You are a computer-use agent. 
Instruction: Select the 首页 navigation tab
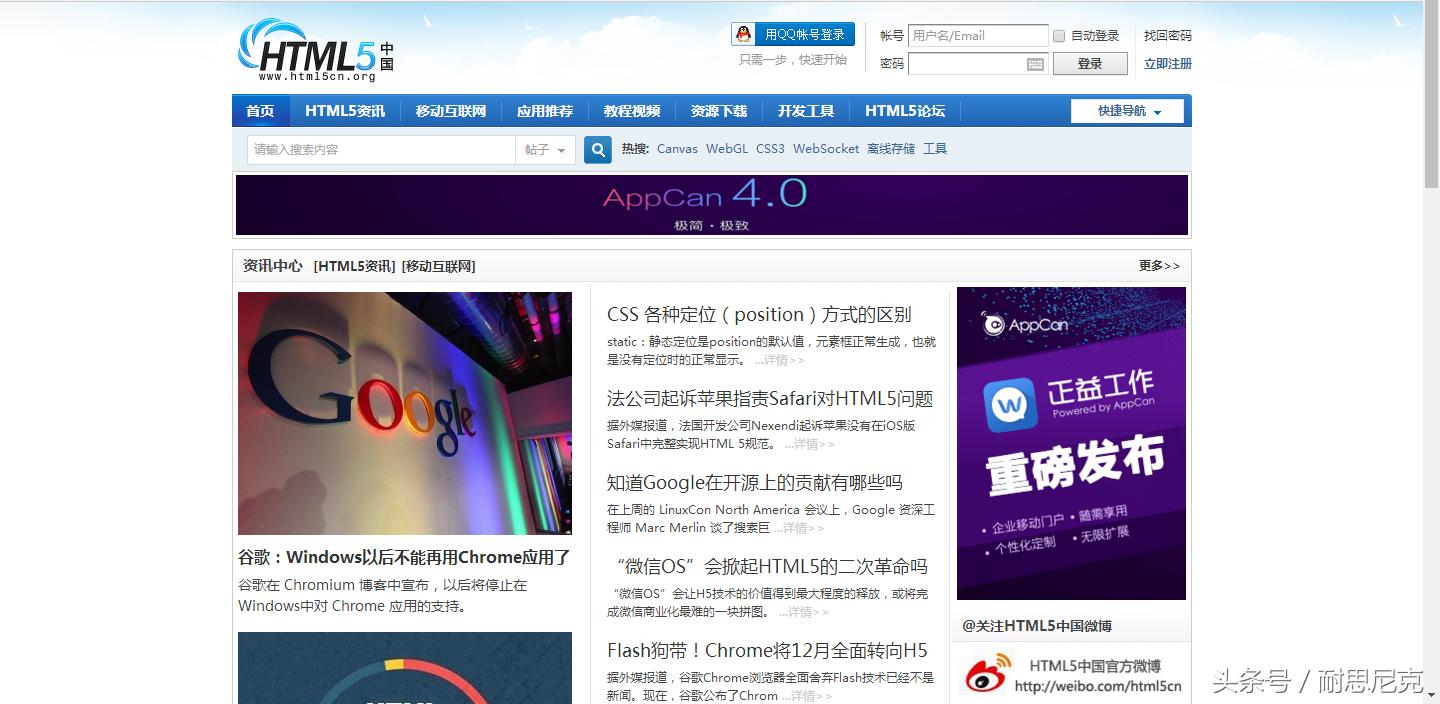260,111
